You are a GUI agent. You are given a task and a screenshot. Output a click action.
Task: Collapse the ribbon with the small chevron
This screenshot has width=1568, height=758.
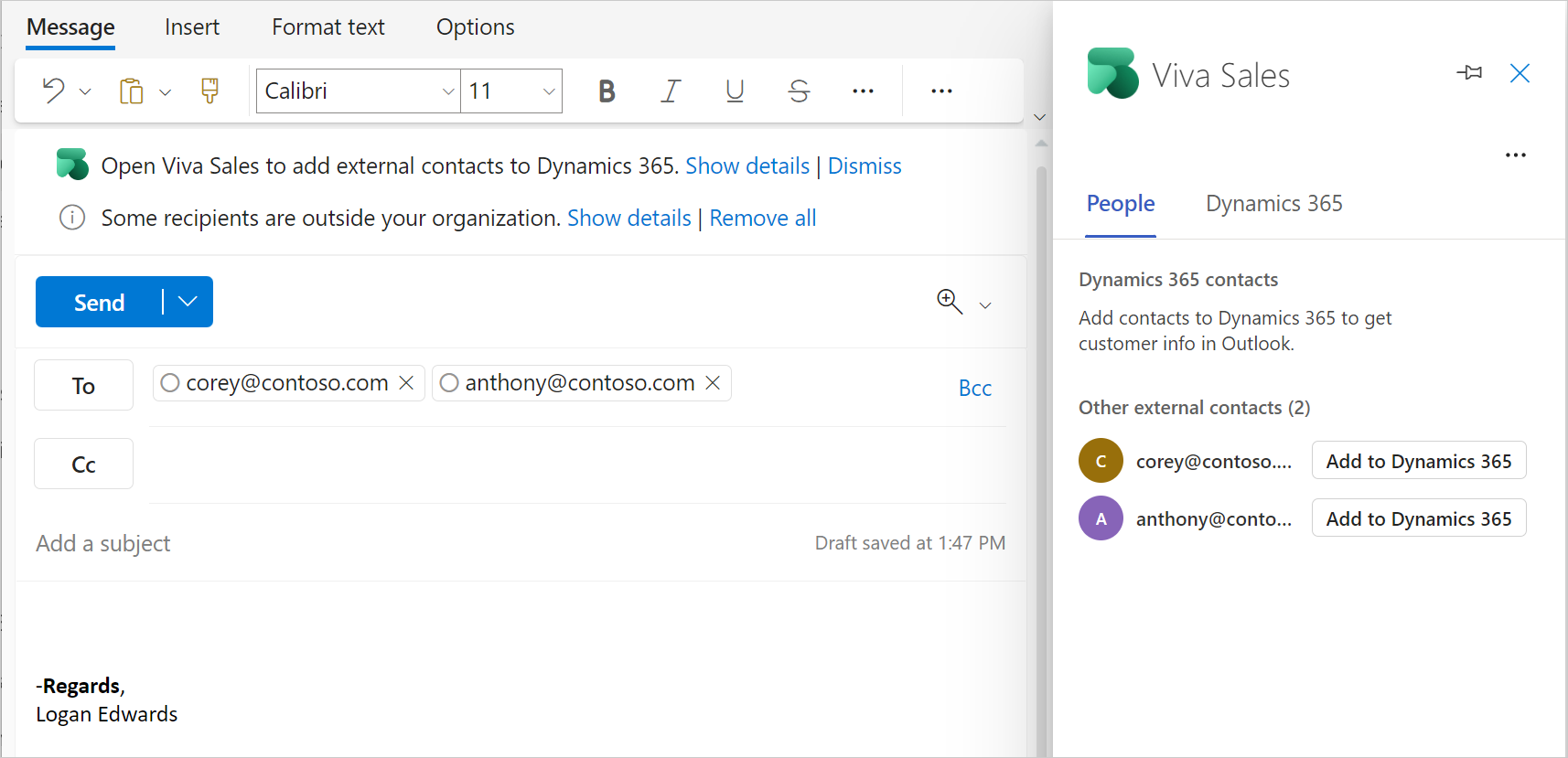pos(1039,117)
